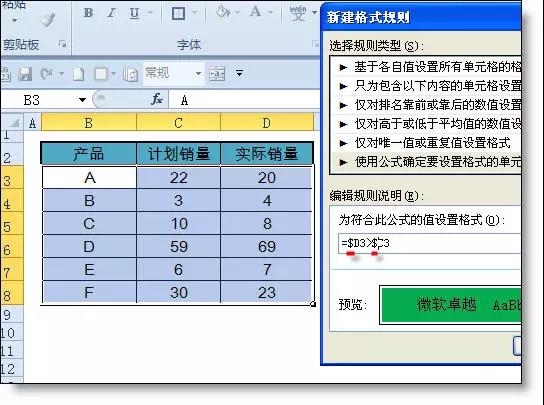
Task: Click the new document icon
Action: click(79, 74)
